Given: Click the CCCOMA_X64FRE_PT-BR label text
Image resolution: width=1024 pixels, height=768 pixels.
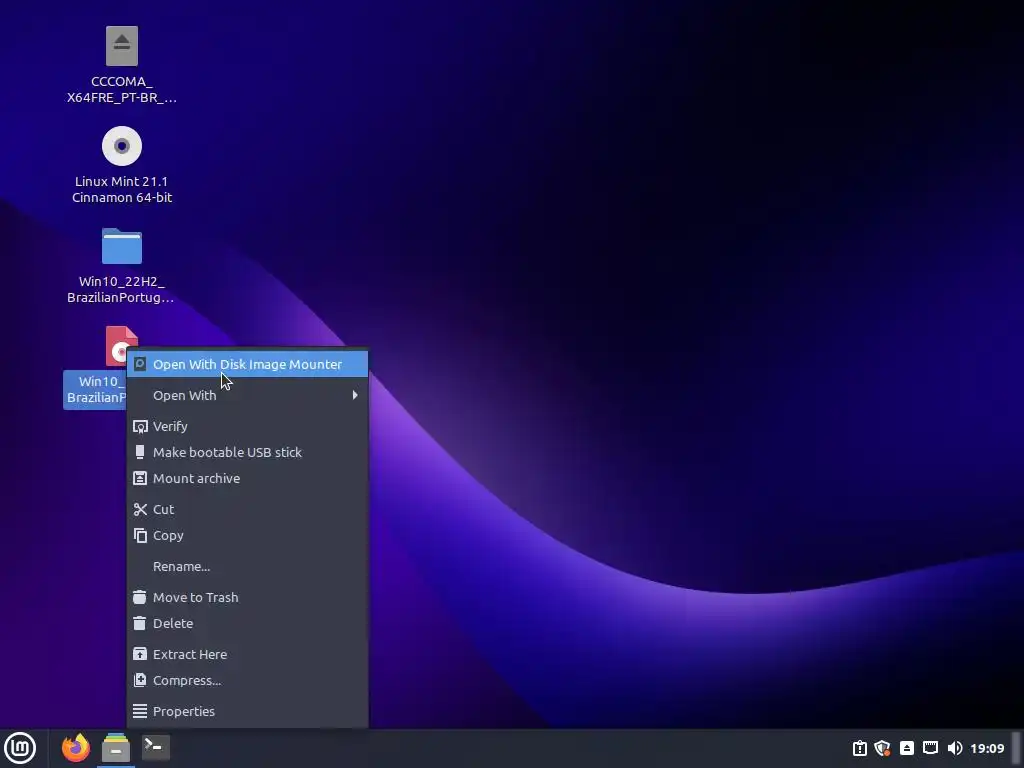Looking at the screenshot, I should pyautogui.click(x=121, y=89).
